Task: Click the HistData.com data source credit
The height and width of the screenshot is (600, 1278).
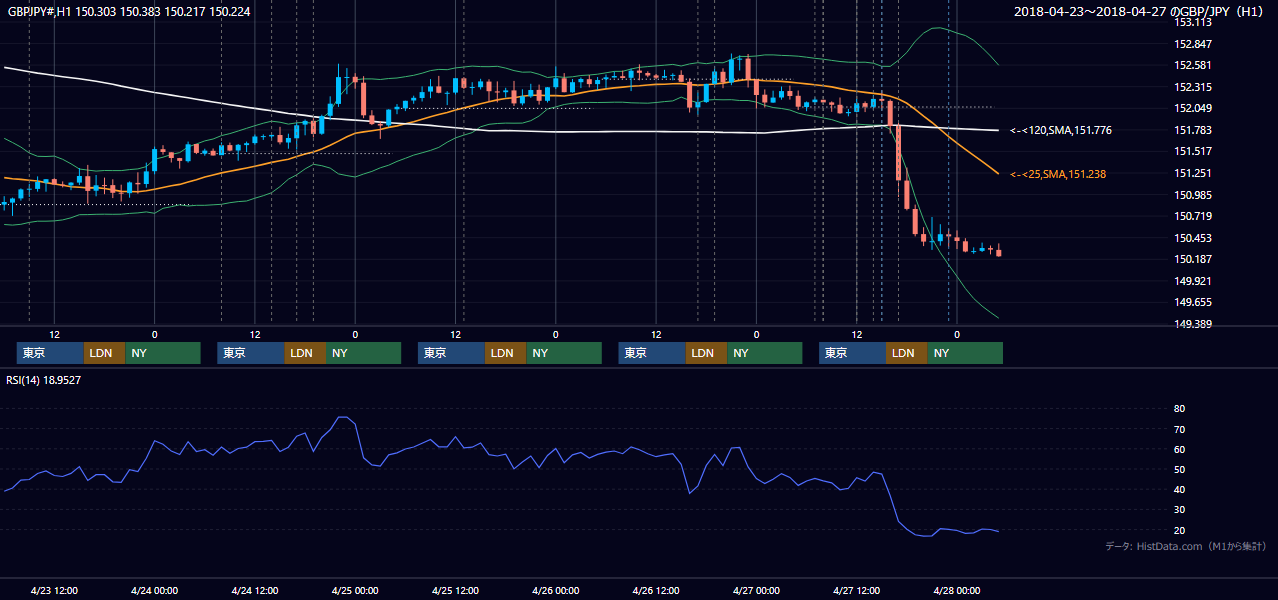Action: pyautogui.click(x=1185, y=546)
